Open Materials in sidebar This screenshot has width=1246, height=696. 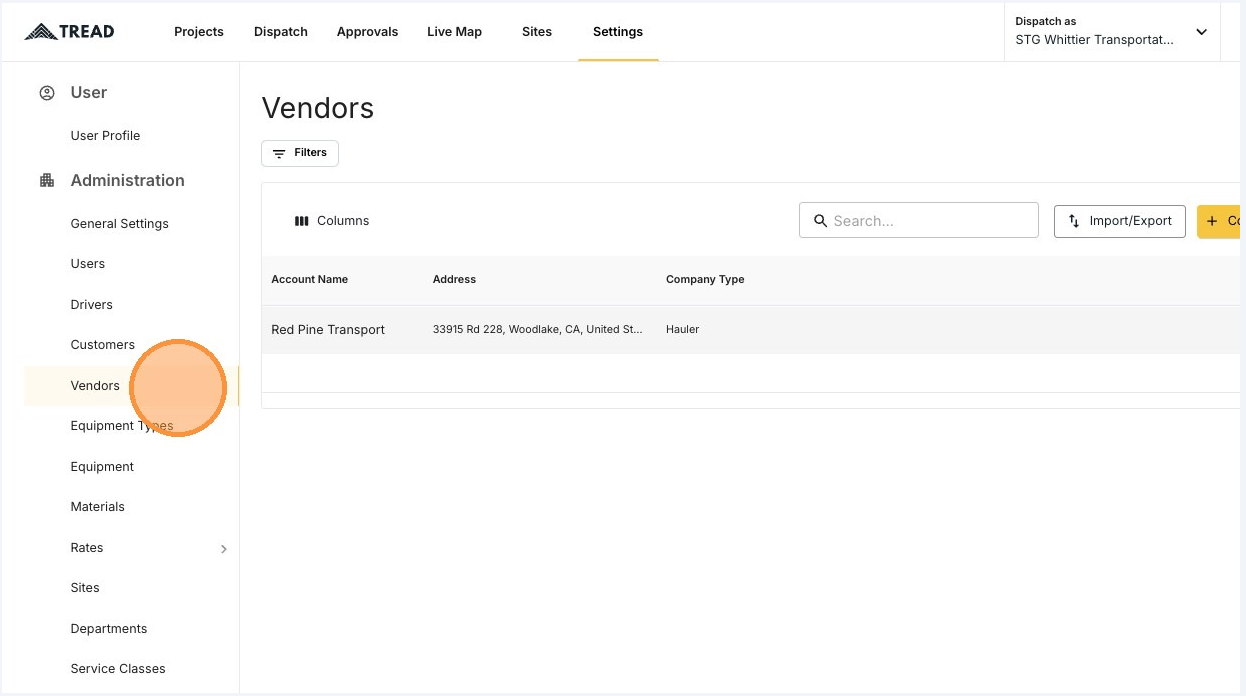[x=97, y=507]
